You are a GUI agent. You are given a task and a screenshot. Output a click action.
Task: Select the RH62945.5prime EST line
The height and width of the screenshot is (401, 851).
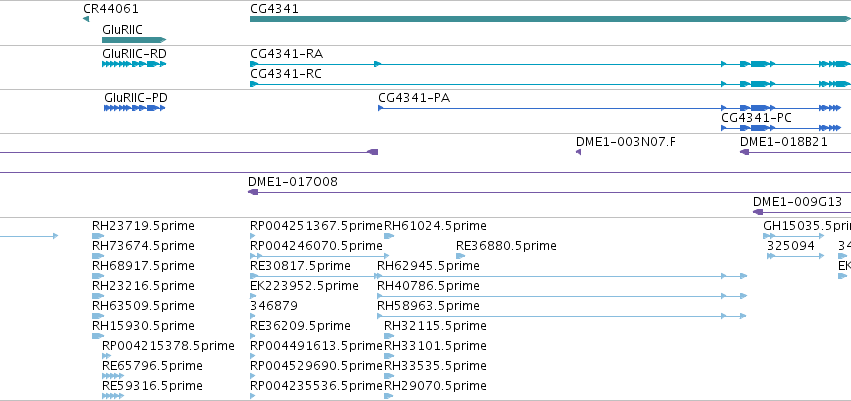tap(562, 276)
